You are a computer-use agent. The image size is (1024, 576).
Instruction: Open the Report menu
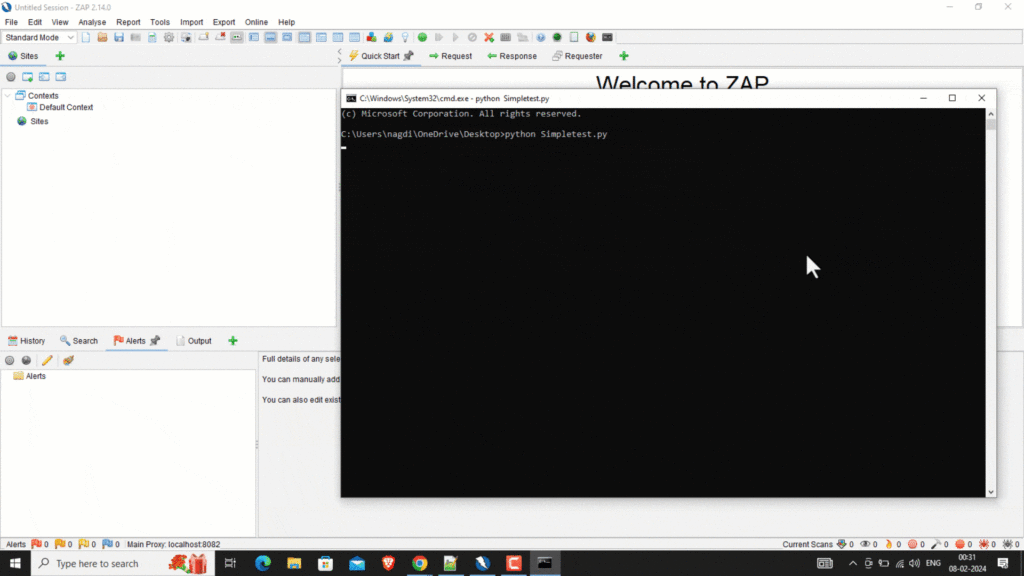(128, 22)
